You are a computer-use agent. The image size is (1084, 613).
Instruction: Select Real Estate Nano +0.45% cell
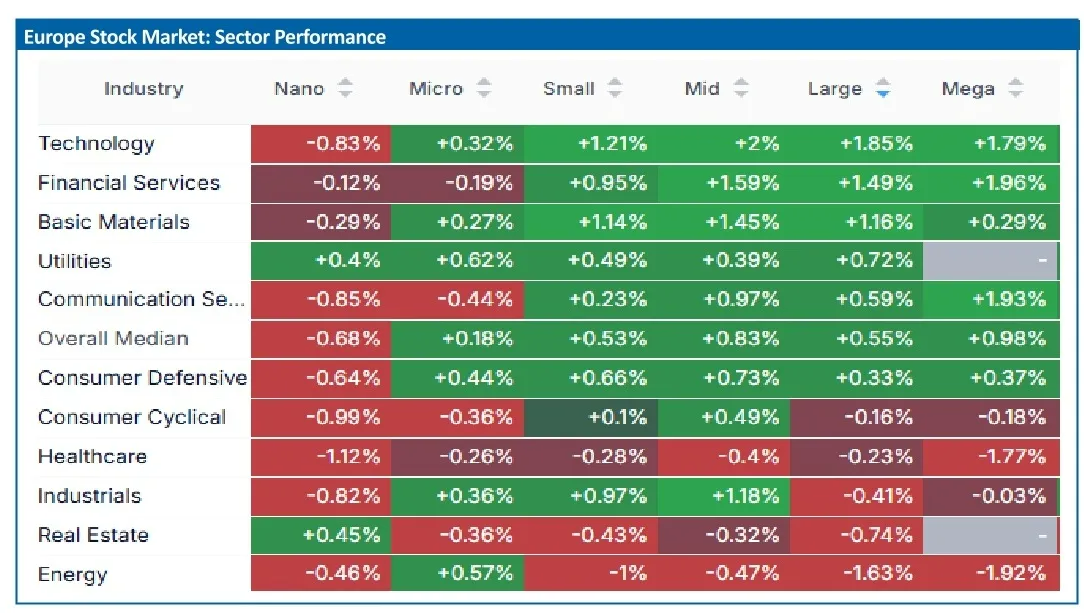321,535
